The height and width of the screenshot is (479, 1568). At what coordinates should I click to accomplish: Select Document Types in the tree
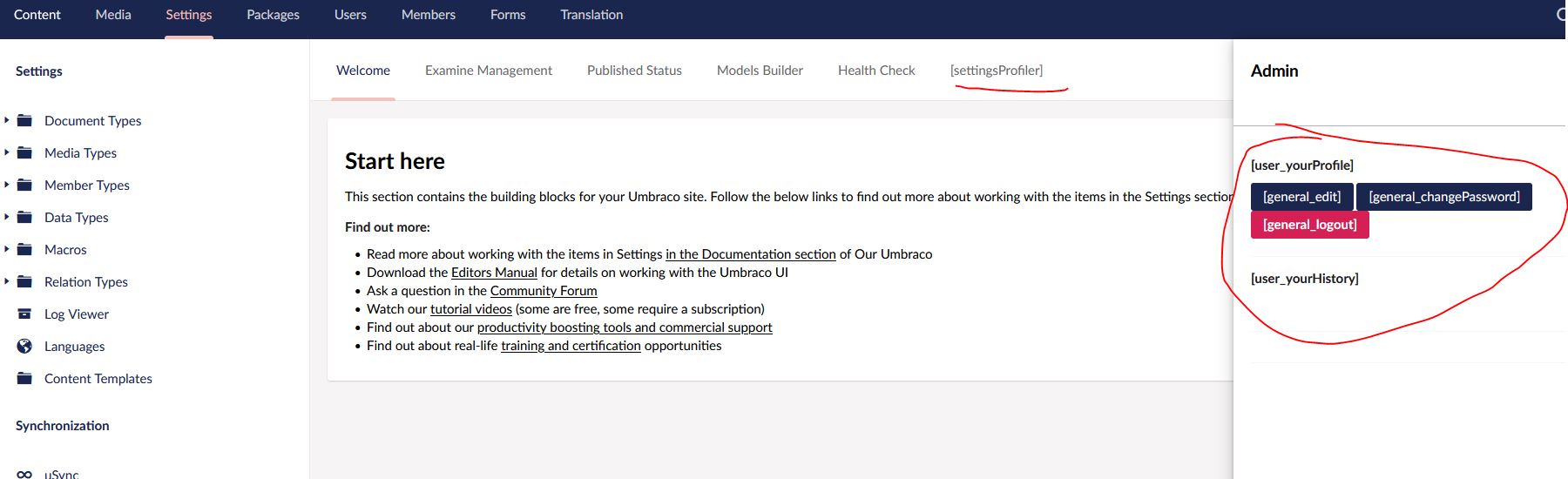coord(92,121)
